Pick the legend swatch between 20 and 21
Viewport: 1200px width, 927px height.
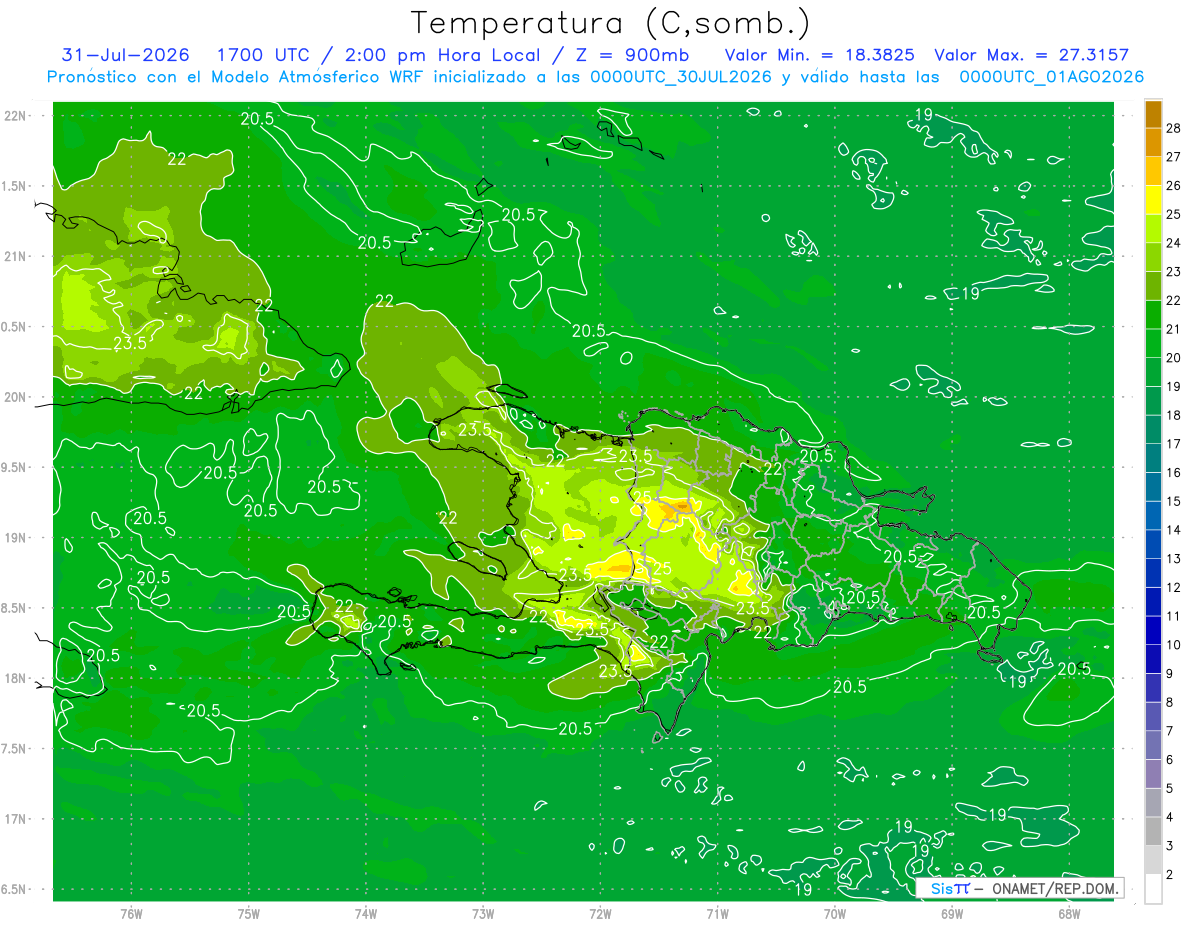(1153, 344)
